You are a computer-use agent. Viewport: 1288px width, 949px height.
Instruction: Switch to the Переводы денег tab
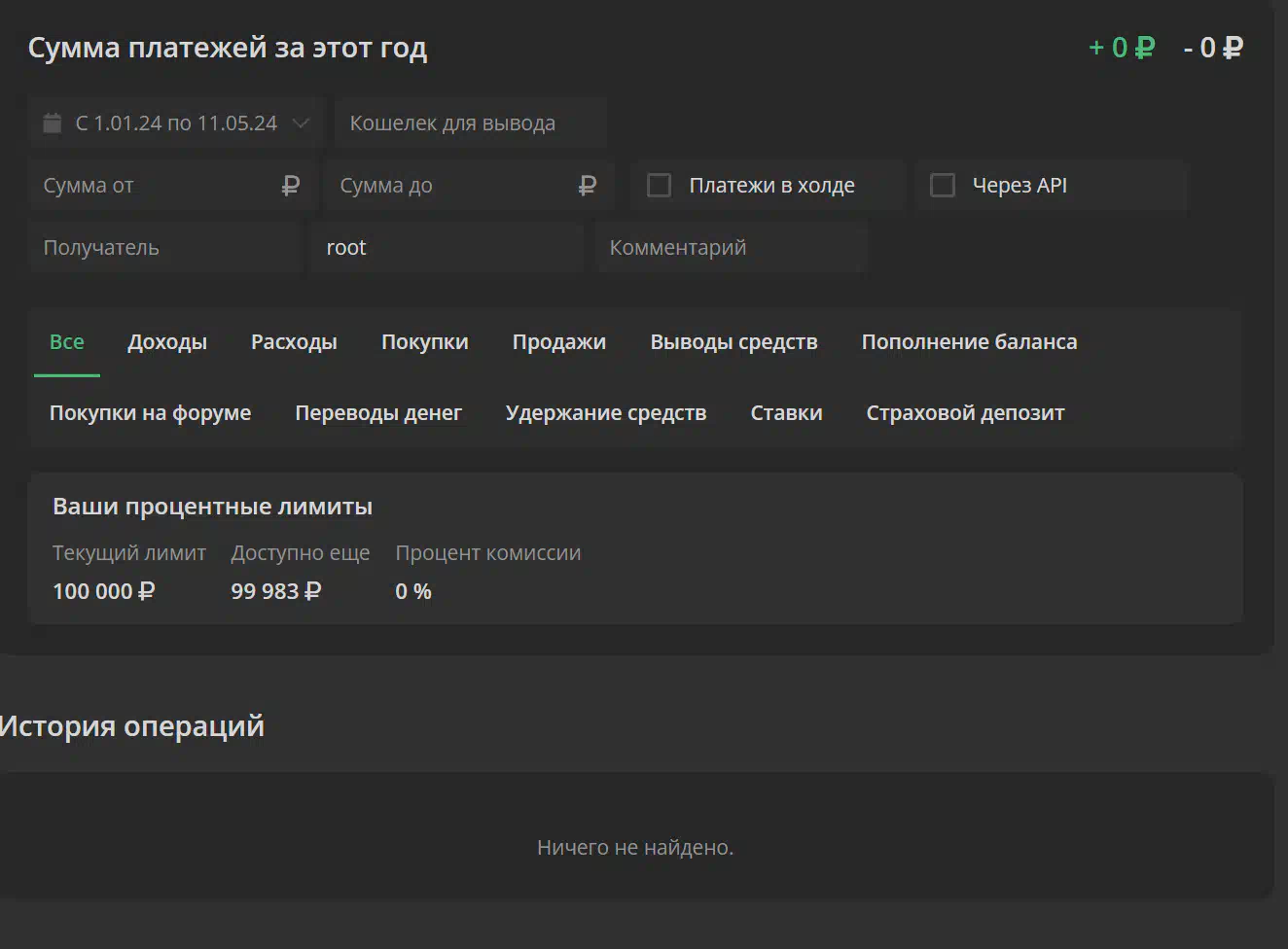point(378,413)
